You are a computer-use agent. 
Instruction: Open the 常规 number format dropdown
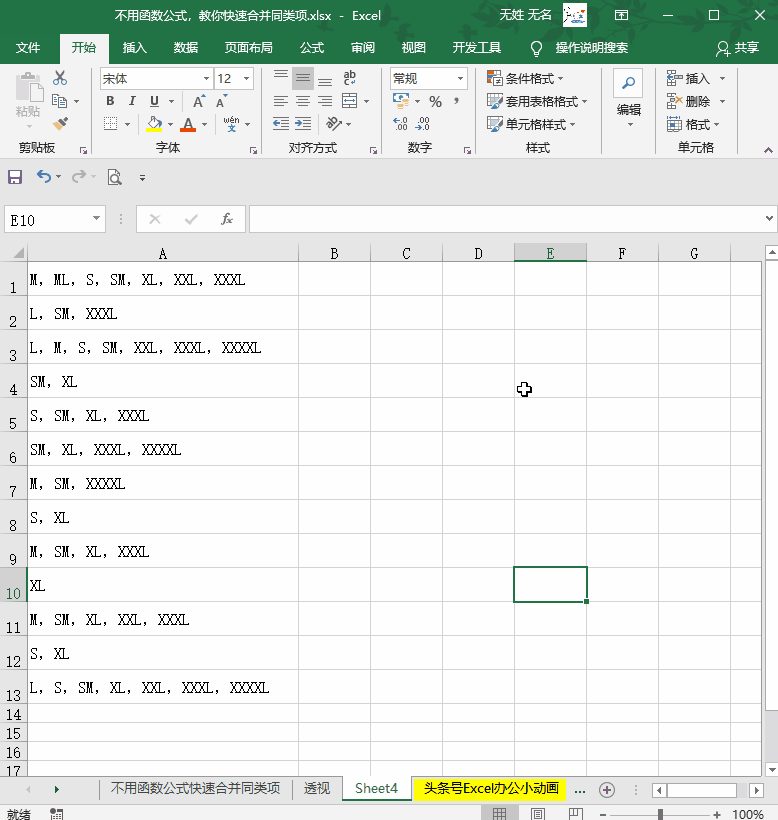coord(460,78)
